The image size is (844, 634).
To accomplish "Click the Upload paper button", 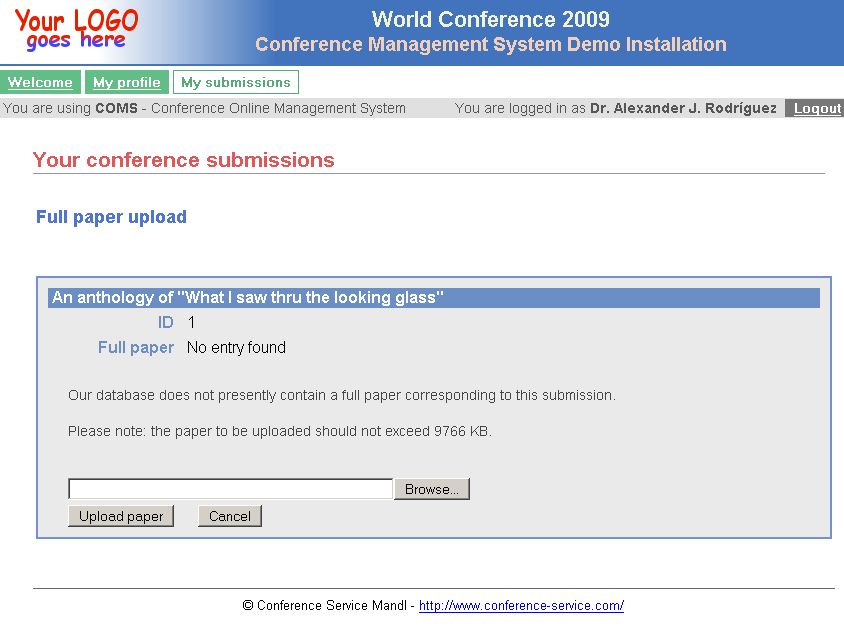I will pyautogui.click(x=121, y=516).
